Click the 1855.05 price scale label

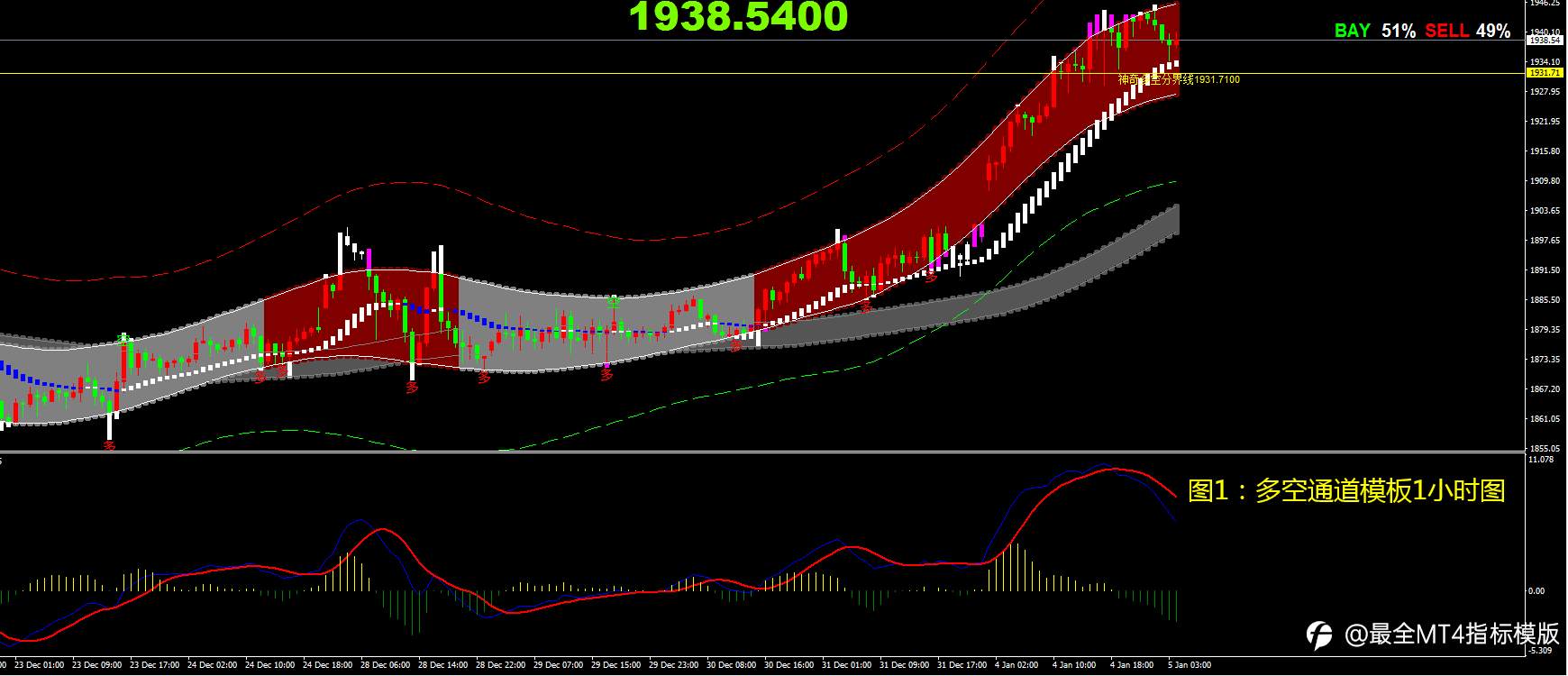1545,448
